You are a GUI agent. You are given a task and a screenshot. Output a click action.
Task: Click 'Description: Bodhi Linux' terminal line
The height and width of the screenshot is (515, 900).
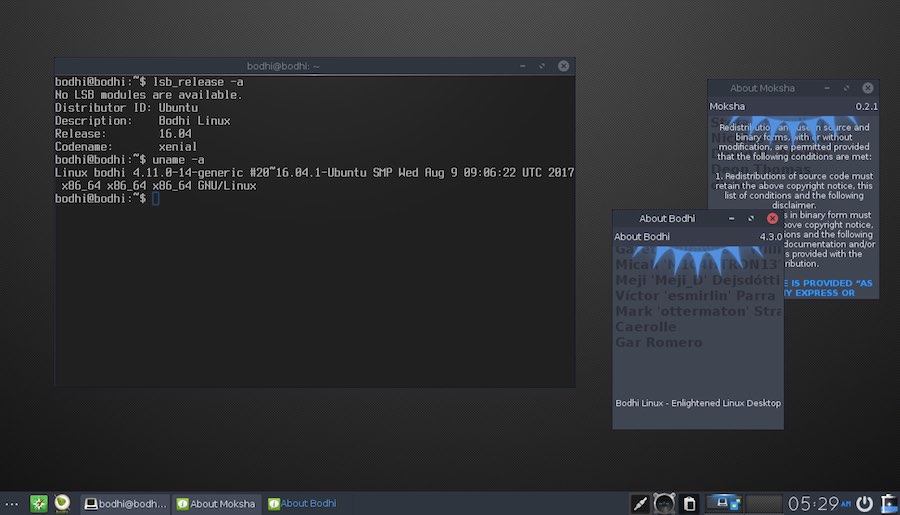pos(142,121)
